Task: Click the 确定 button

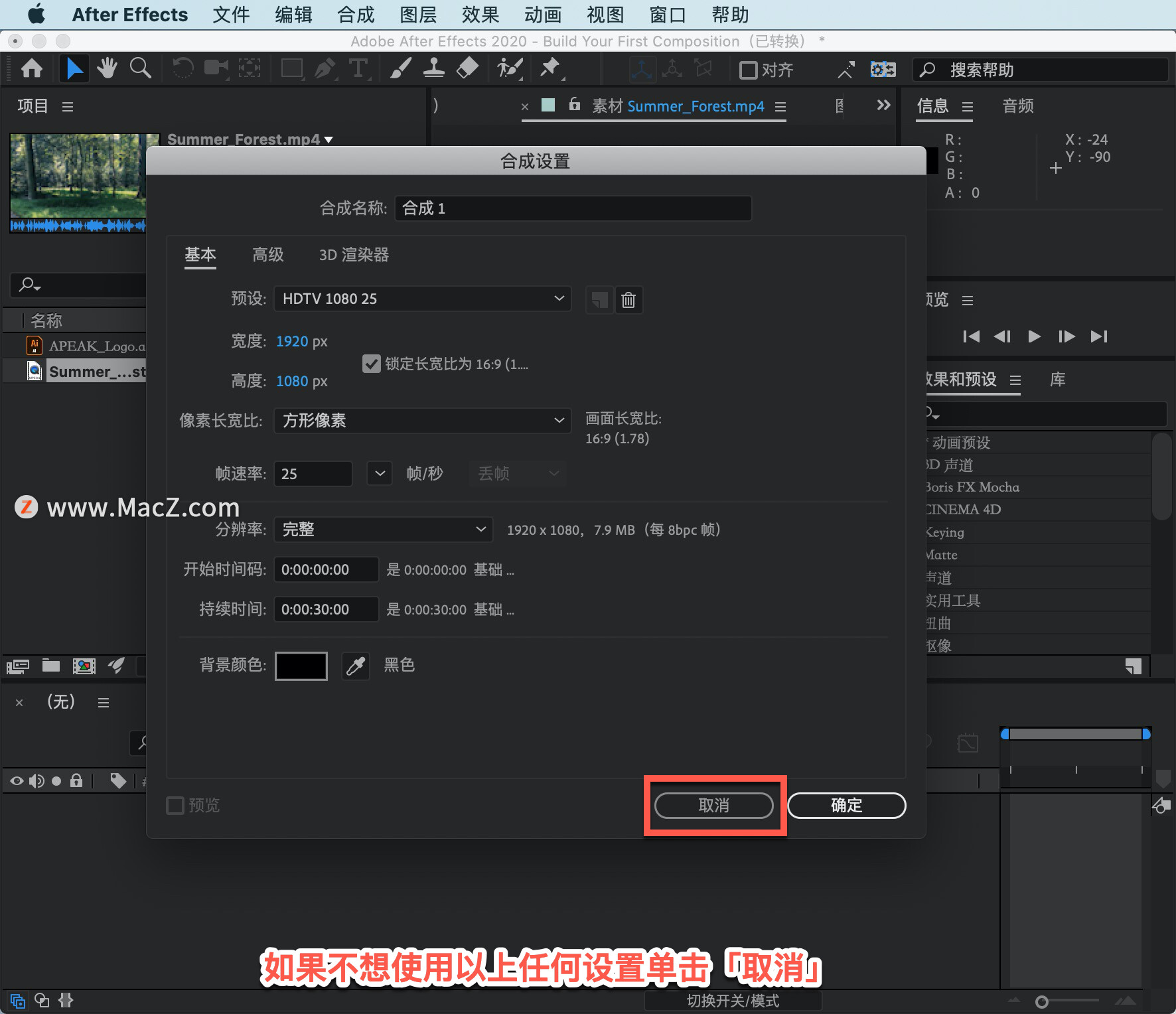Action: 847,806
